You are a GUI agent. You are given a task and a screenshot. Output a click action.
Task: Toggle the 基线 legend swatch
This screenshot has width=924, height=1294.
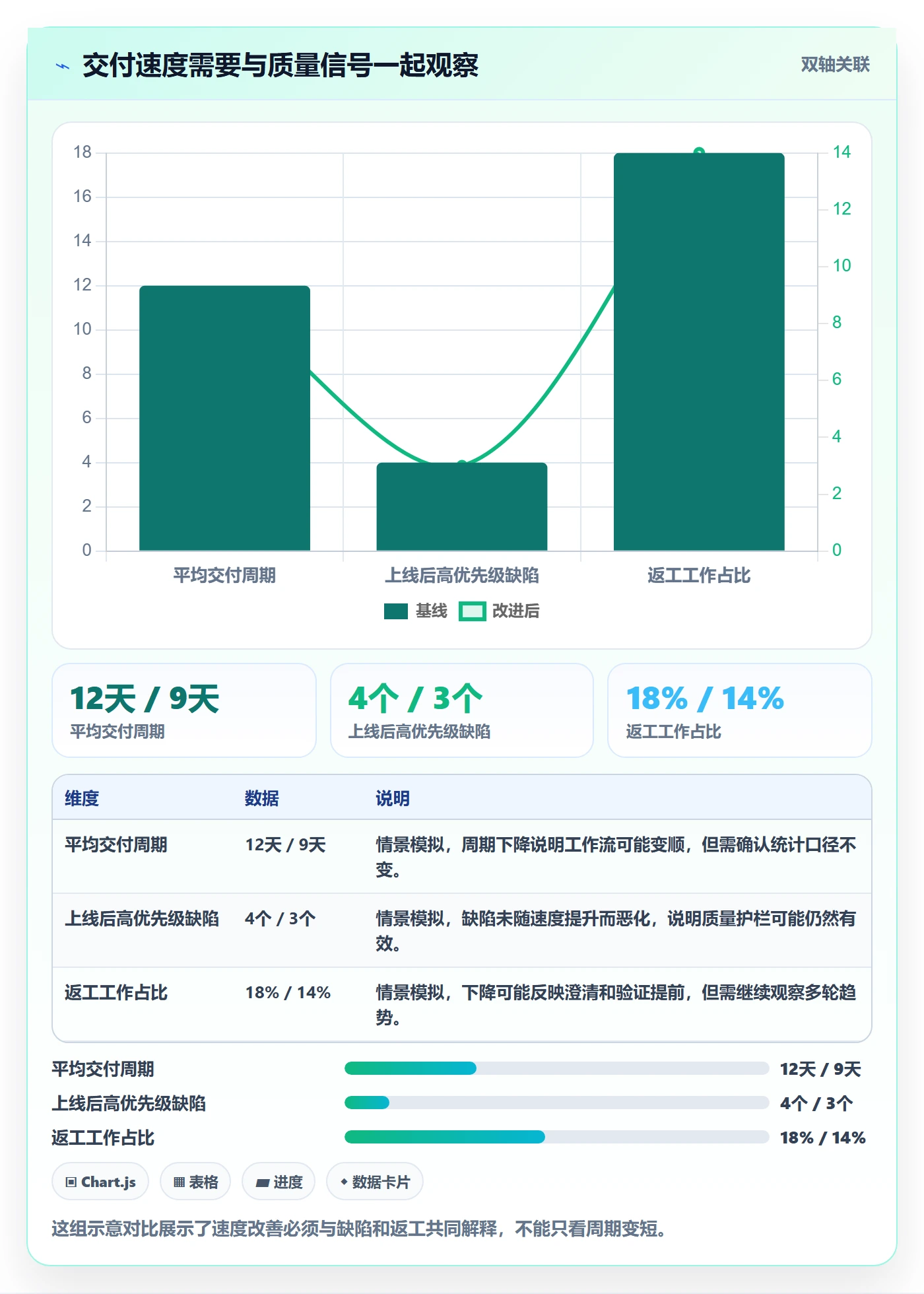(x=396, y=611)
